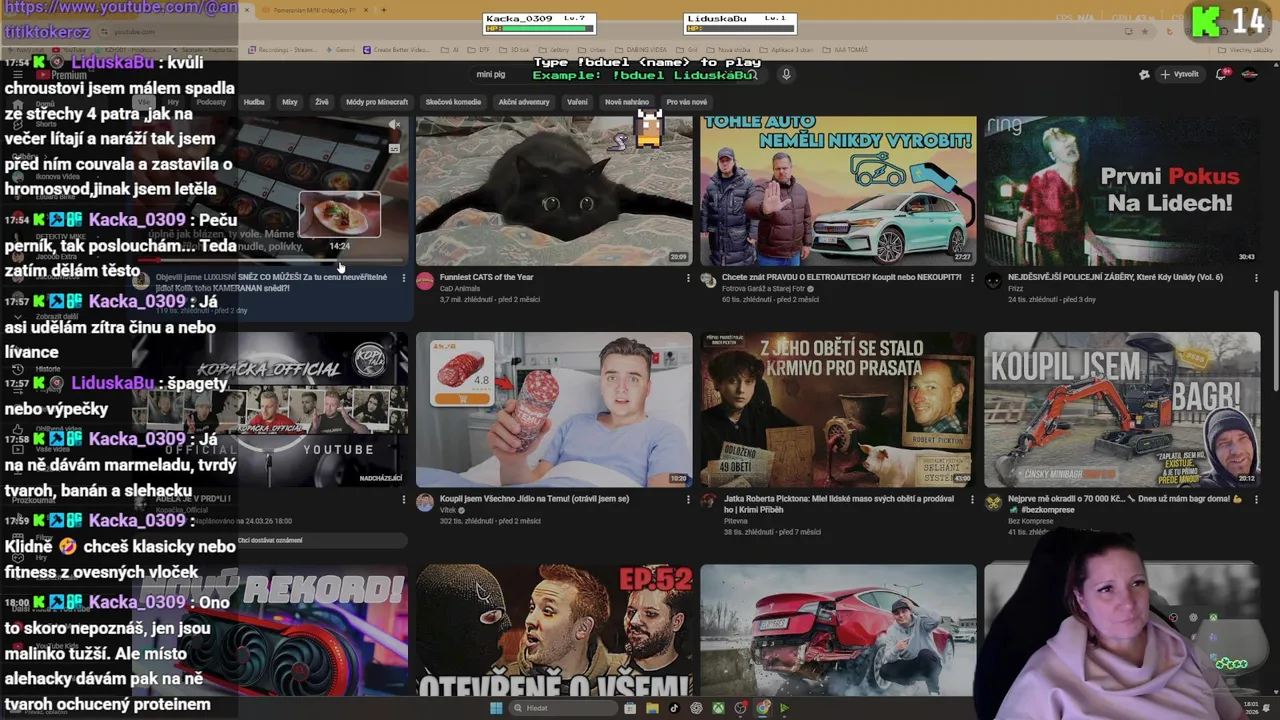1280x720 pixels.
Task: Select the Nově nahráno chip
Action: tap(627, 102)
